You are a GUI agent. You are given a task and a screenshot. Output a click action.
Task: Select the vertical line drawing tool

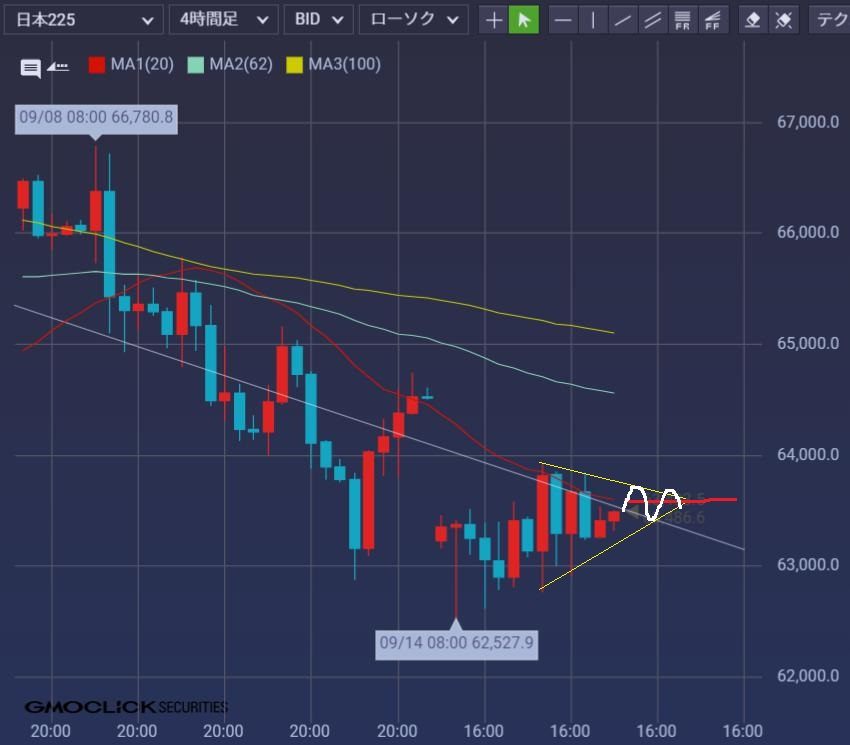pyautogui.click(x=594, y=21)
